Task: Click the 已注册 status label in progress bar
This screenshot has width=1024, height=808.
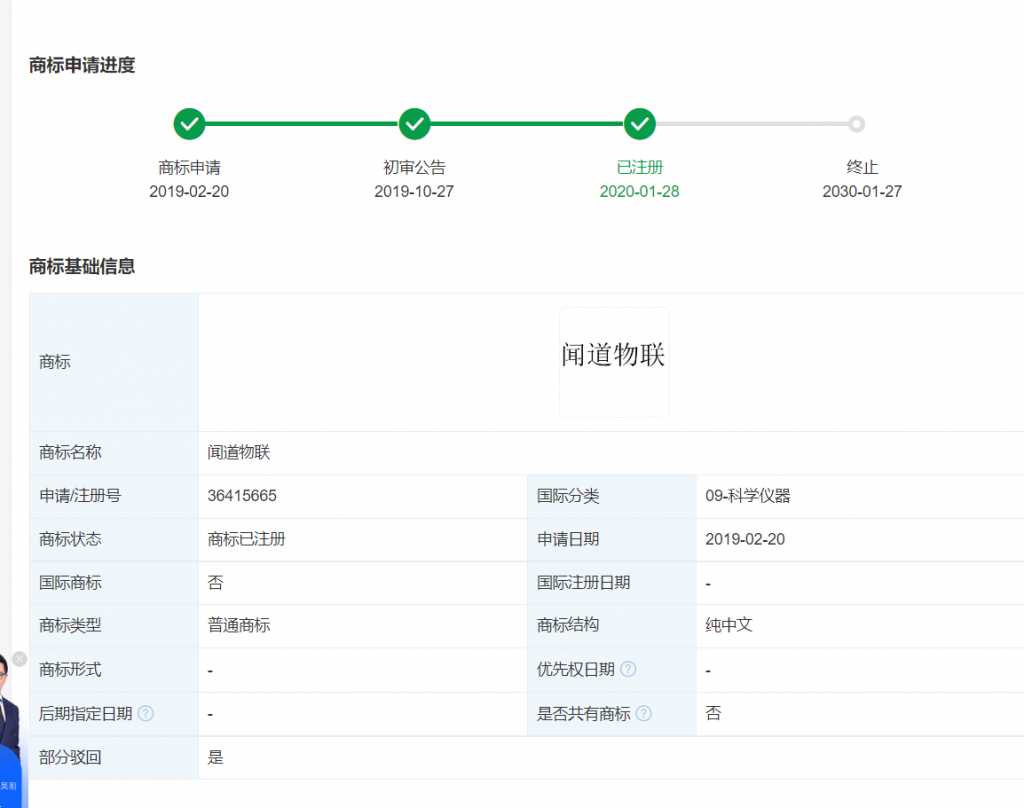Action: 639,168
